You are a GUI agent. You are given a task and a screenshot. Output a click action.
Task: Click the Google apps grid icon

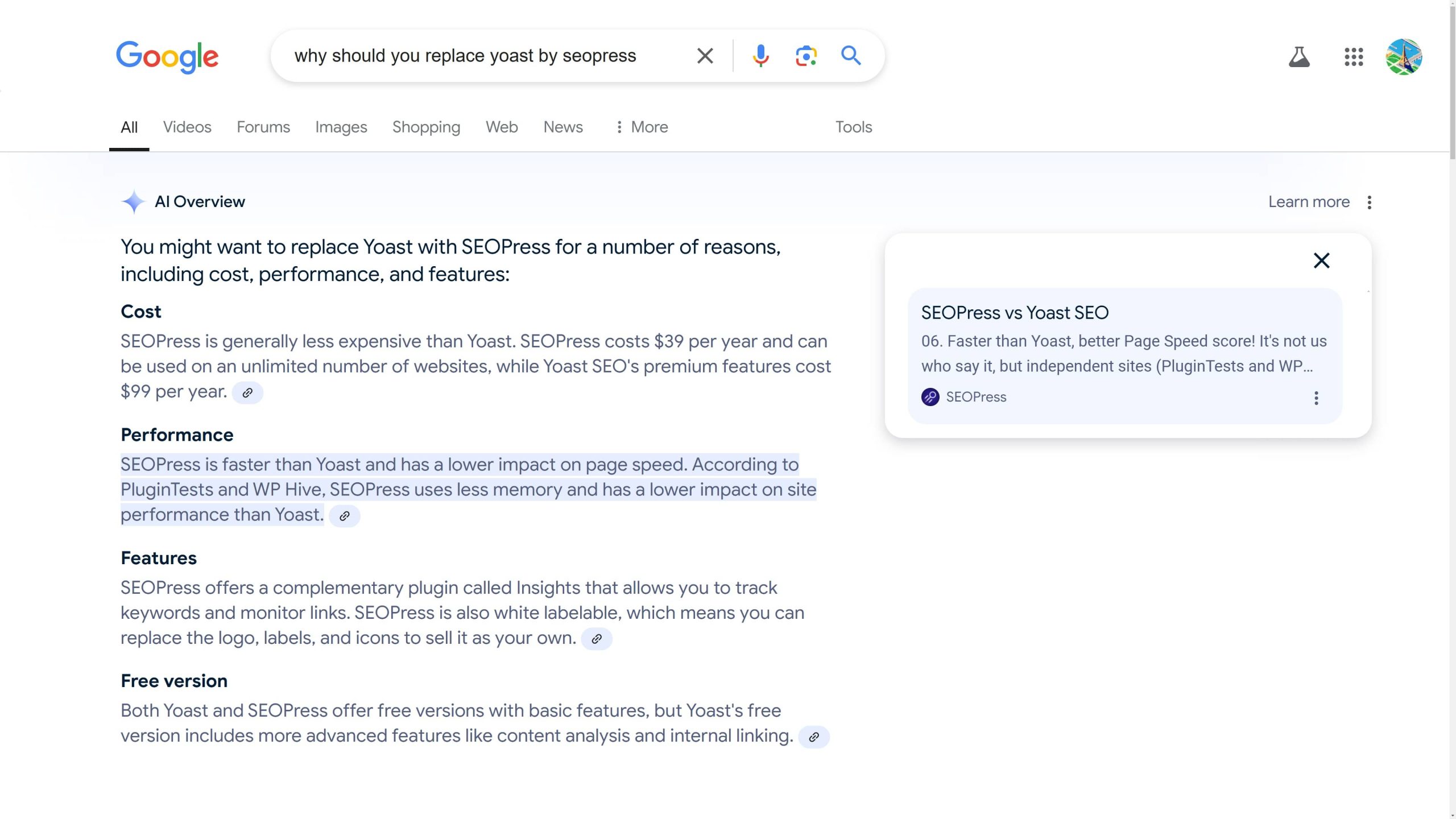[1353, 56]
